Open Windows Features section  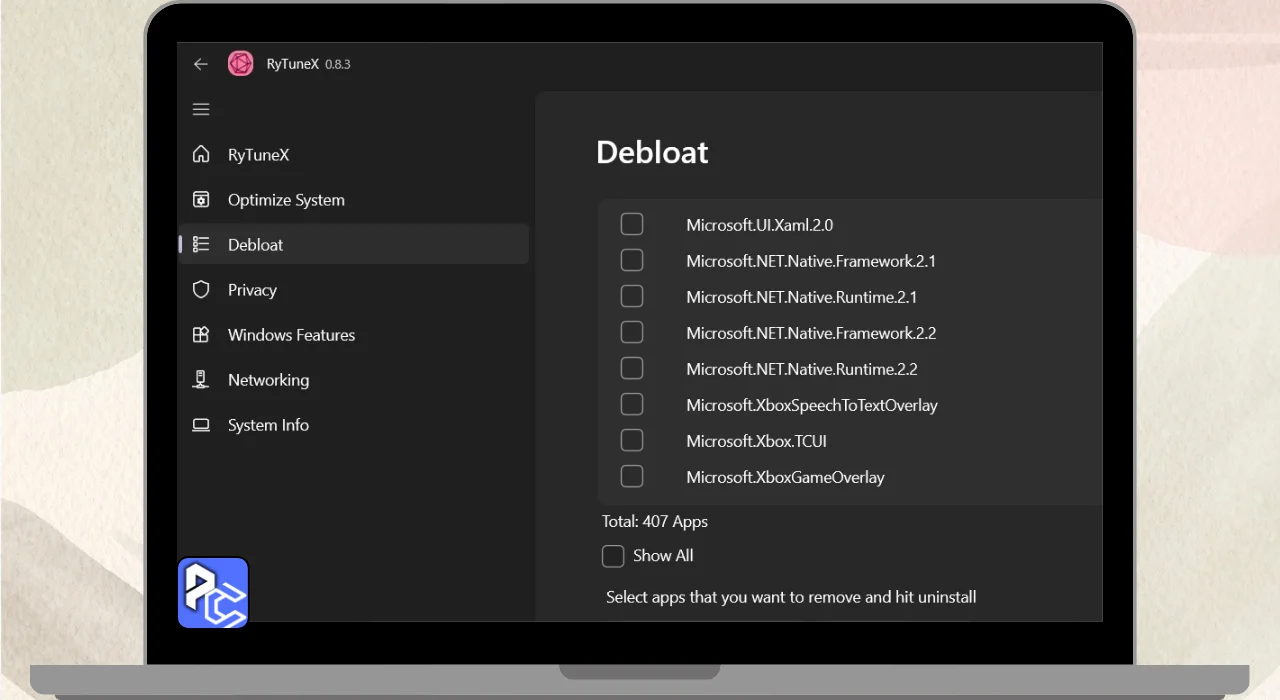click(291, 335)
